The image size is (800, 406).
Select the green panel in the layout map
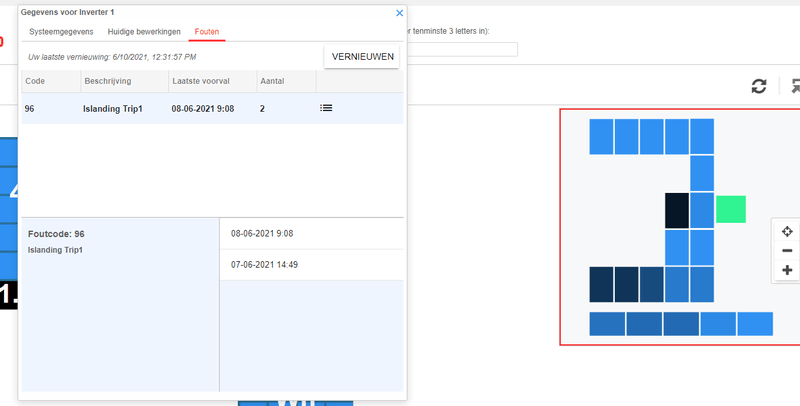click(731, 209)
